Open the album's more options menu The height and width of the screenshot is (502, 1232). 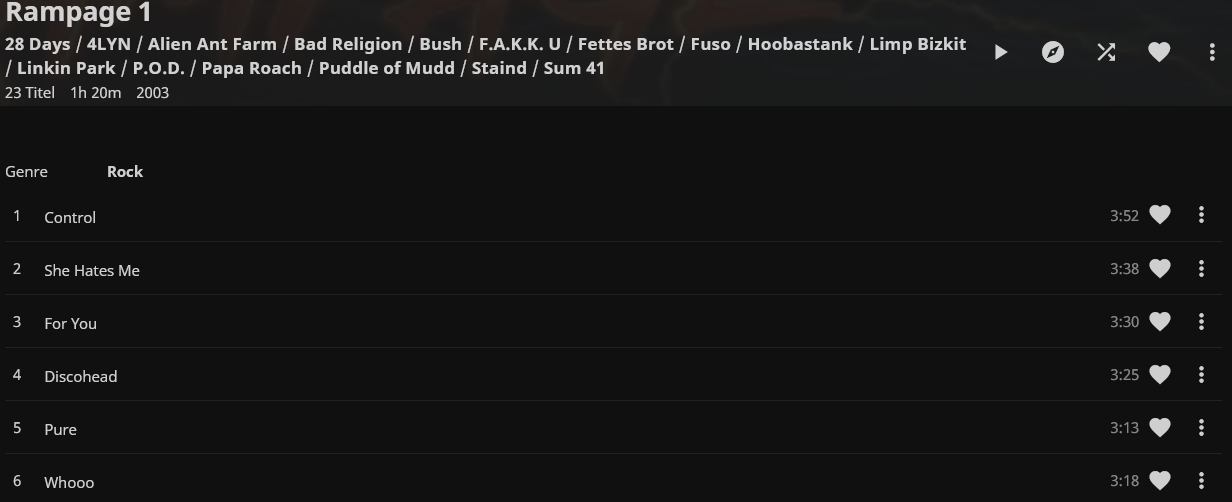[x=1212, y=52]
